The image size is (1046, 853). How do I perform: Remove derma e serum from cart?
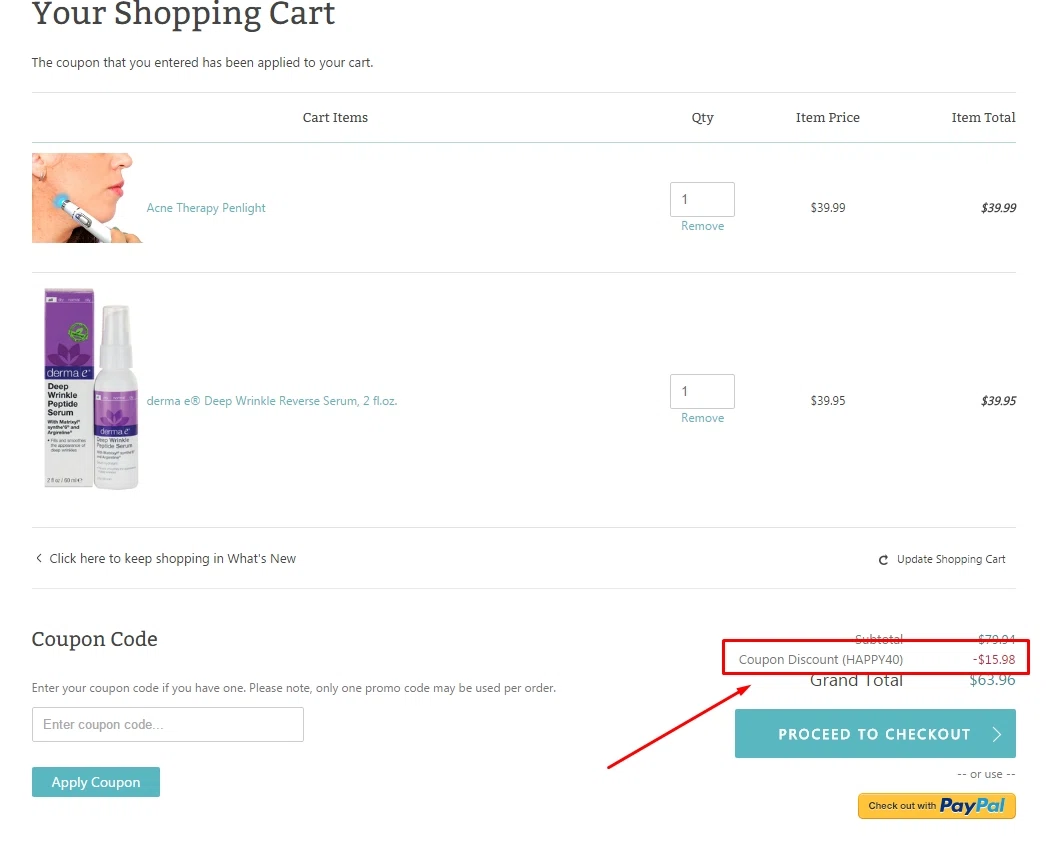click(x=702, y=417)
